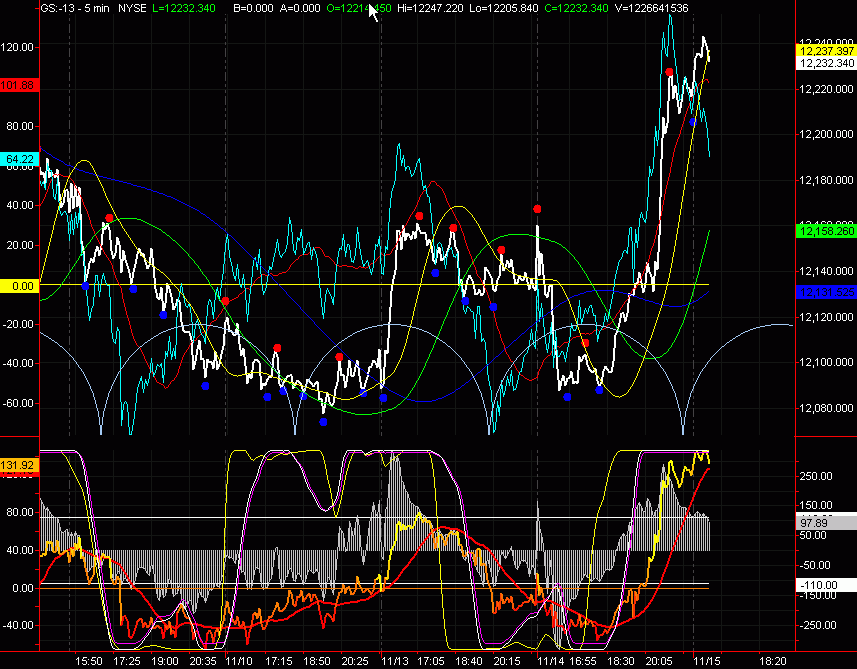Screen dimensions: 857x669
Task: Click the 12,140.000 price axis label
Action: 826,271
